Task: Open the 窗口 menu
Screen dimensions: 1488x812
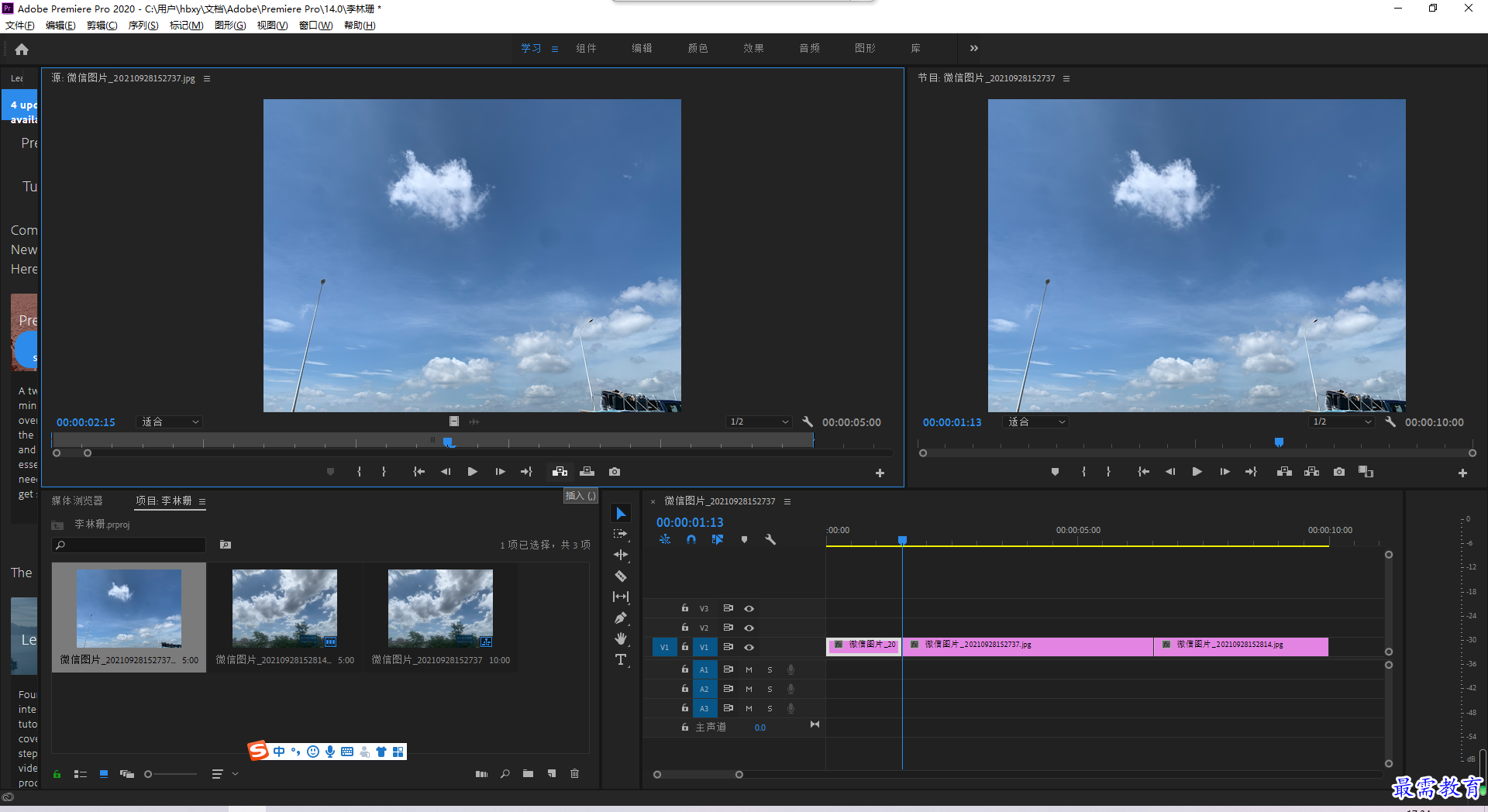Action: [316, 26]
